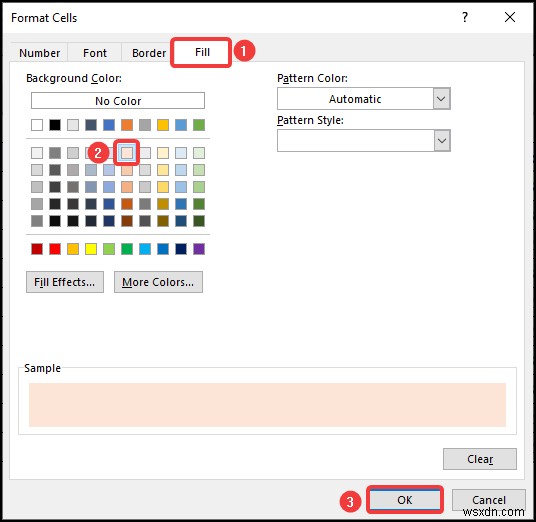Image resolution: width=536 pixels, height=522 pixels.
Task: Select the green theme color swatch in top row
Action: 199,125
